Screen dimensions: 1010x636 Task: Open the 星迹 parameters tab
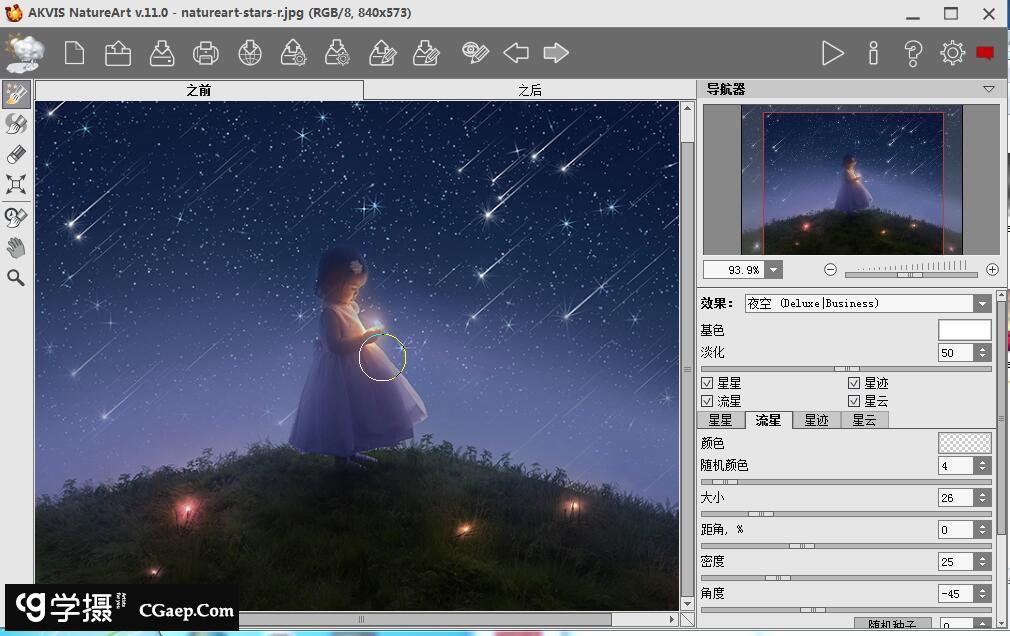coord(816,420)
